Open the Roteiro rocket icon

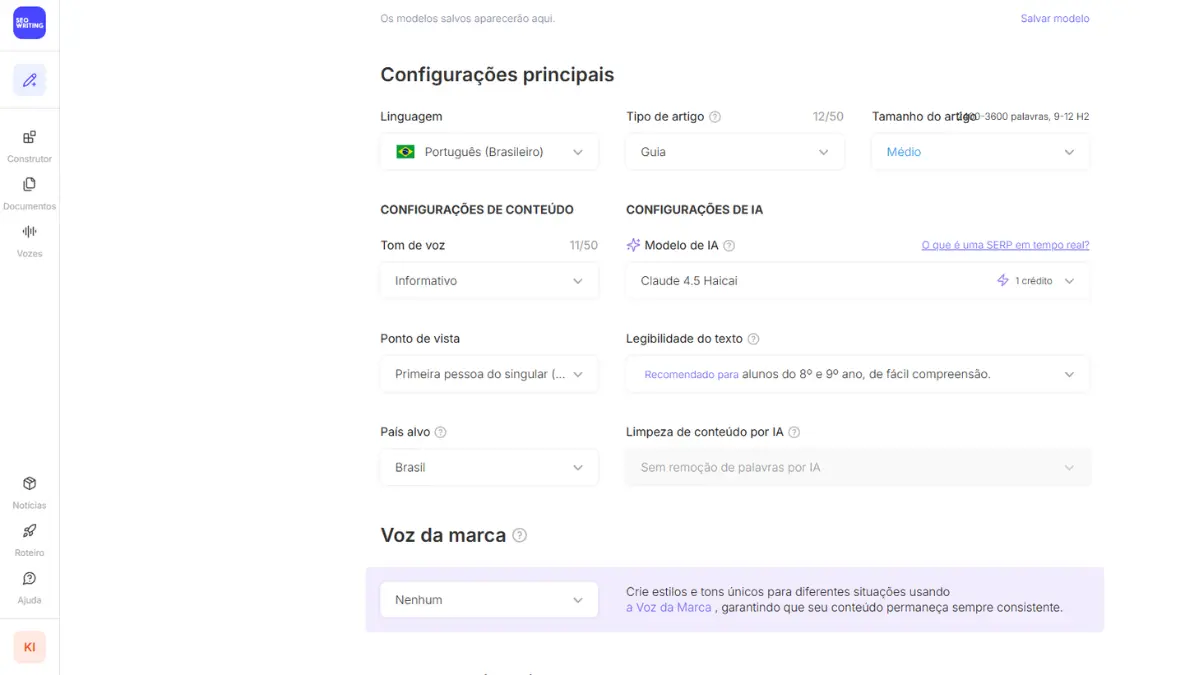(x=29, y=530)
